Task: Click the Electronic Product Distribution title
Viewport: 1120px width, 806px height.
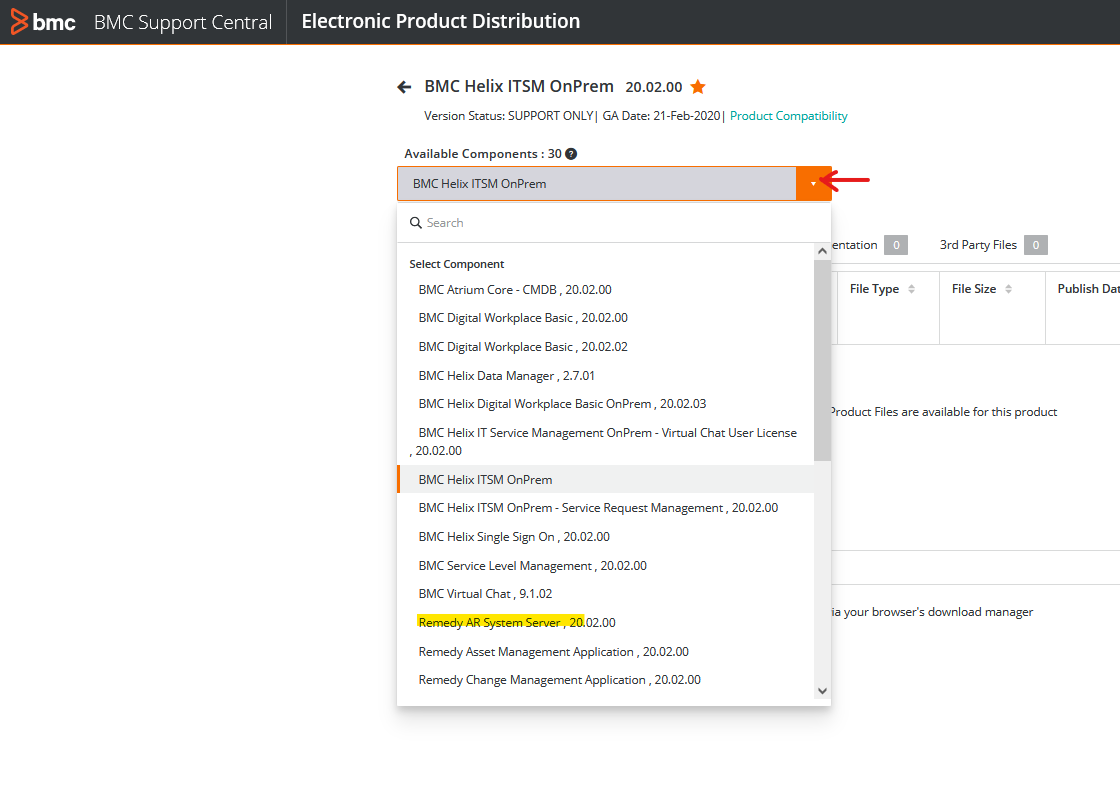Action: tap(441, 21)
